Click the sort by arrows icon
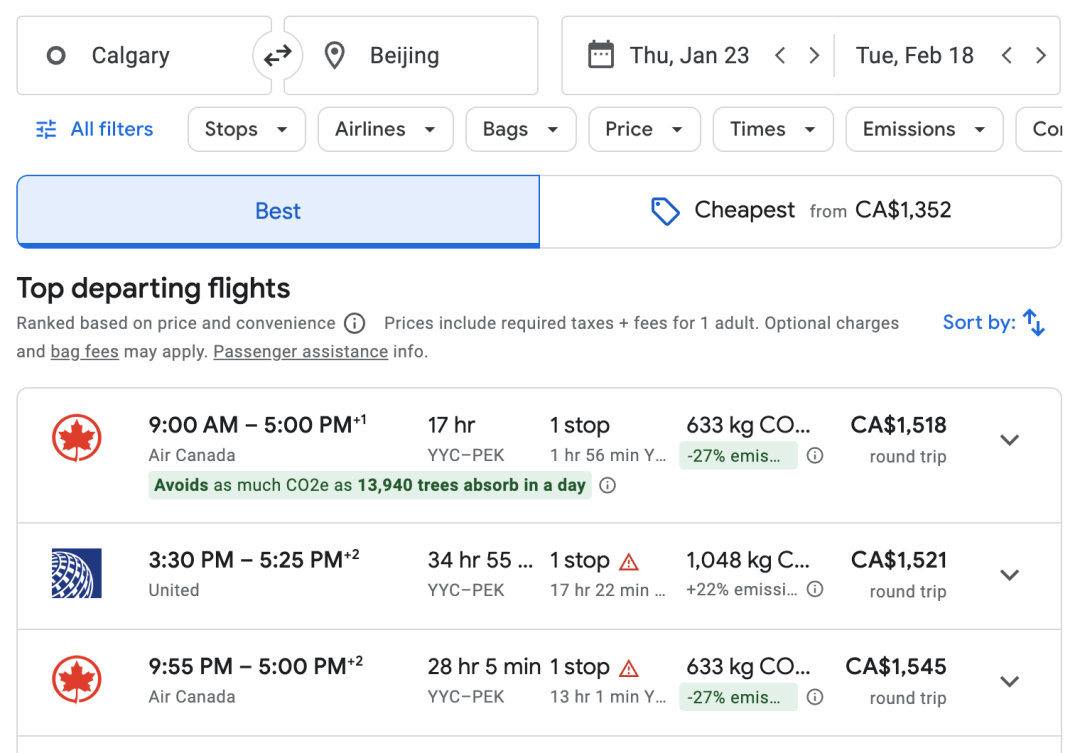The image size is (1080, 753). (x=1035, y=323)
